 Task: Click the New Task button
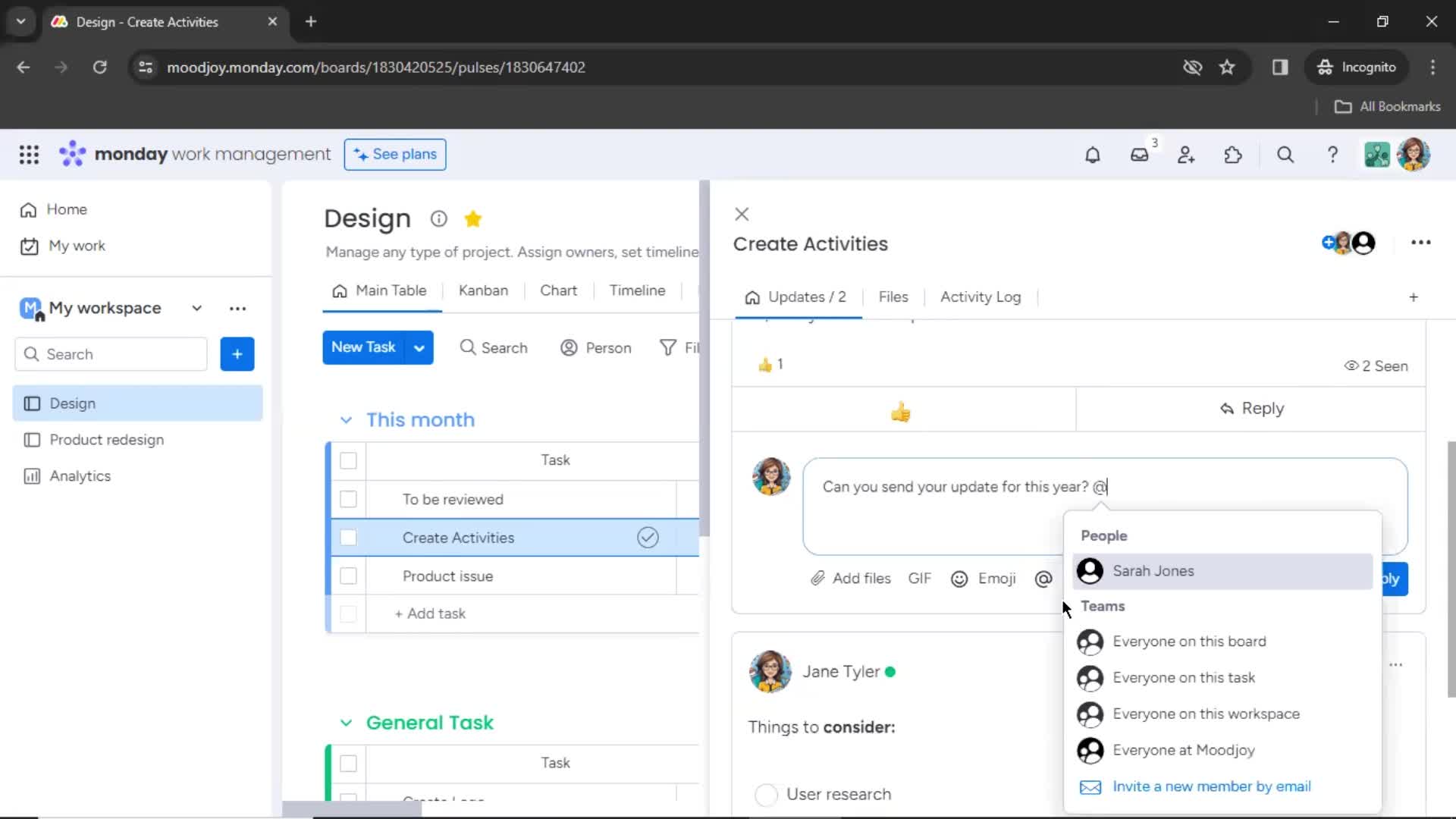click(x=363, y=348)
